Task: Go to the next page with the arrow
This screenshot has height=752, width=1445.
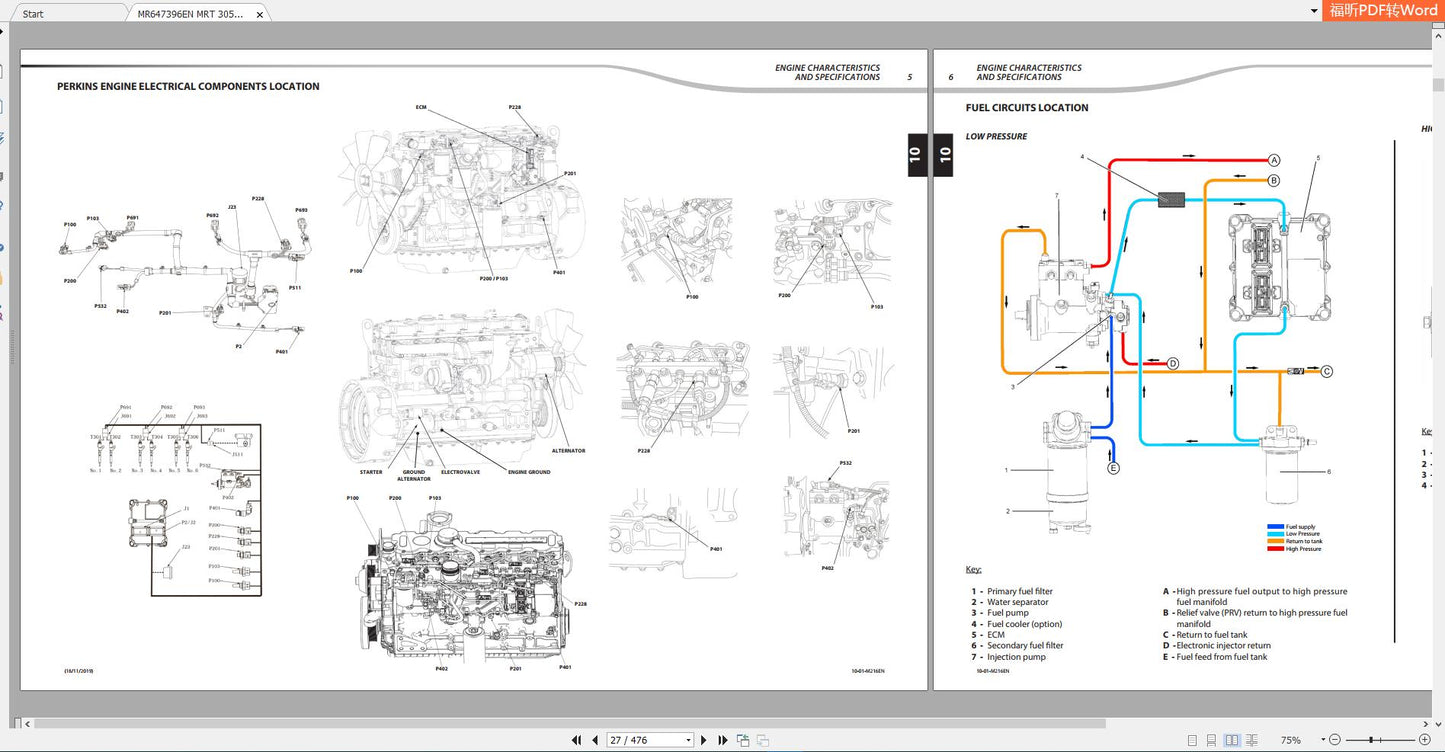Action: coord(704,740)
